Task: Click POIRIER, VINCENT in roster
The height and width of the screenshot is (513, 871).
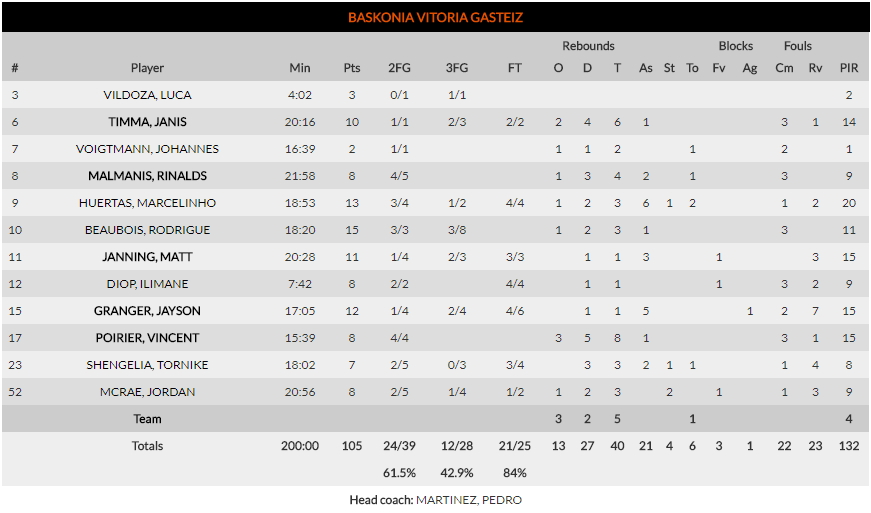Action: pos(147,338)
